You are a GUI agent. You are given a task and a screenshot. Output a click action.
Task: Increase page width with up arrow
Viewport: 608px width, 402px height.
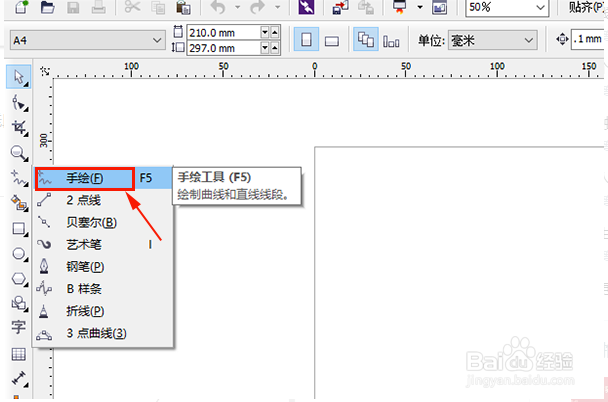275,33
